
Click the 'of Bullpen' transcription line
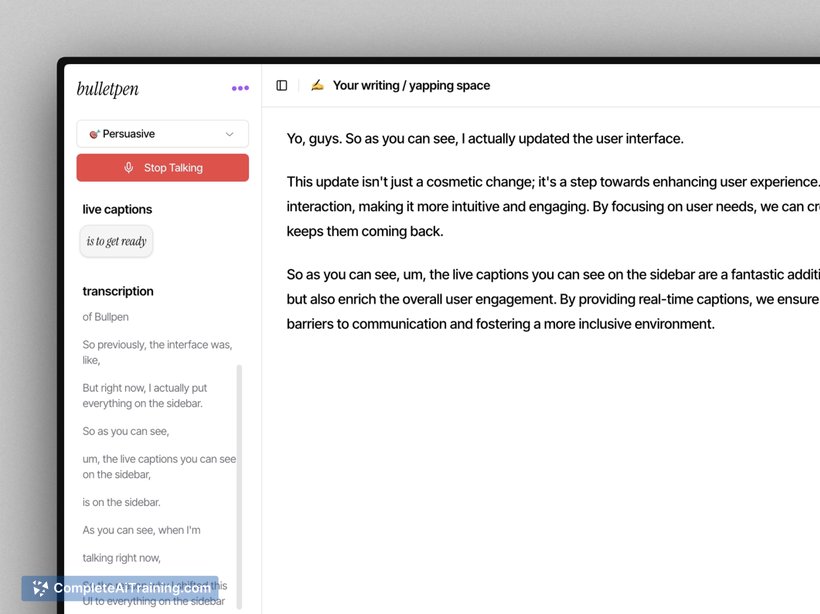point(106,317)
